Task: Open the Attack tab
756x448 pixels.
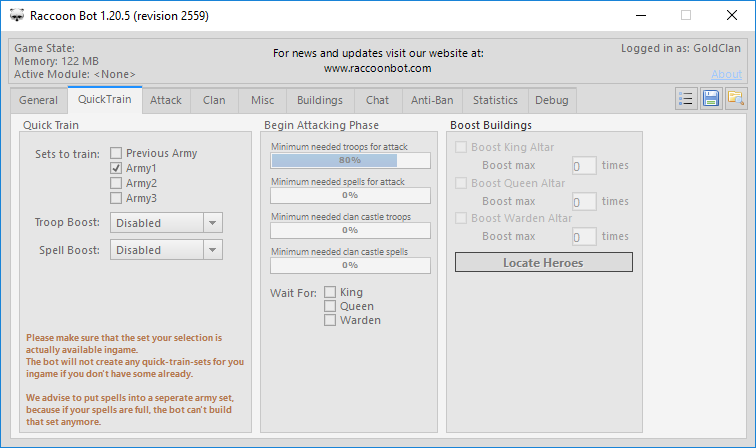Action: [166, 100]
